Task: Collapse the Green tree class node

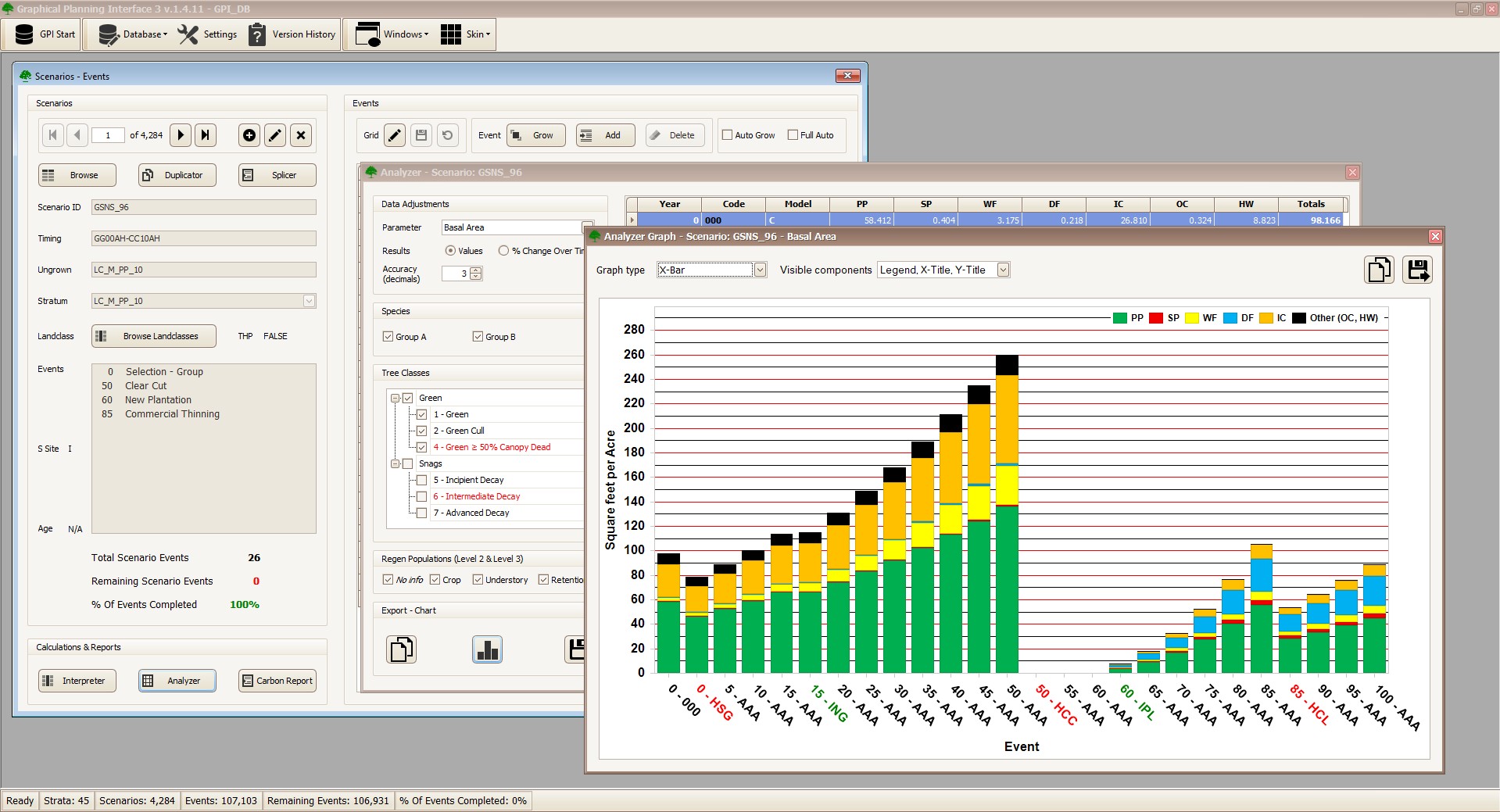Action: pyautogui.click(x=396, y=398)
